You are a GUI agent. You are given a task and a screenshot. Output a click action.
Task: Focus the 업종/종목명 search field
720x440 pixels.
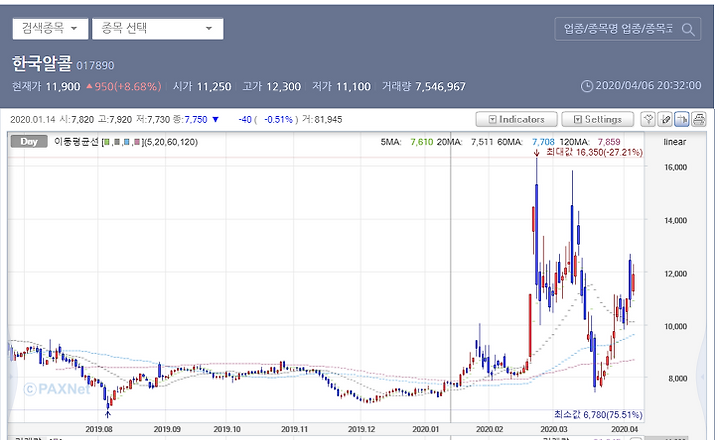click(618, 29)
